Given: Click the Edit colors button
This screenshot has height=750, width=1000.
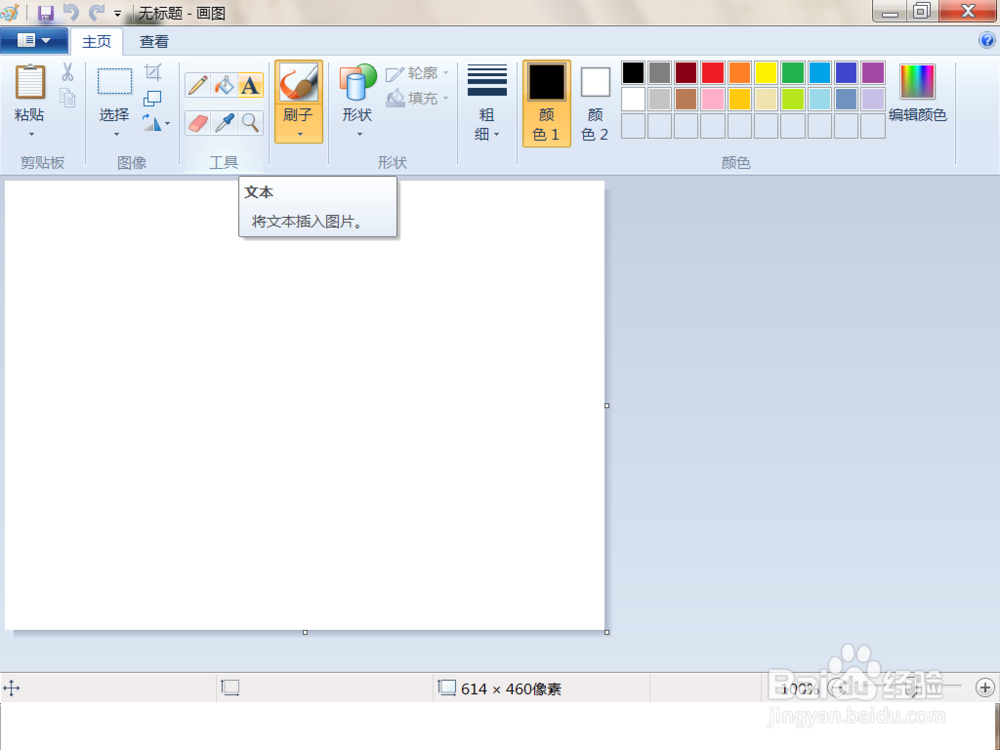Looking at the screenshot, I should 917,93.
